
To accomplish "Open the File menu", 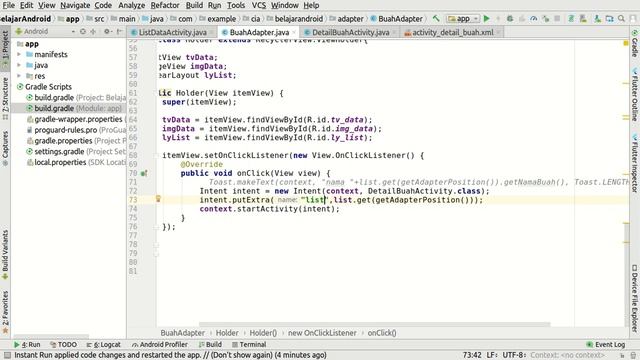I will [x=9, y=5].
